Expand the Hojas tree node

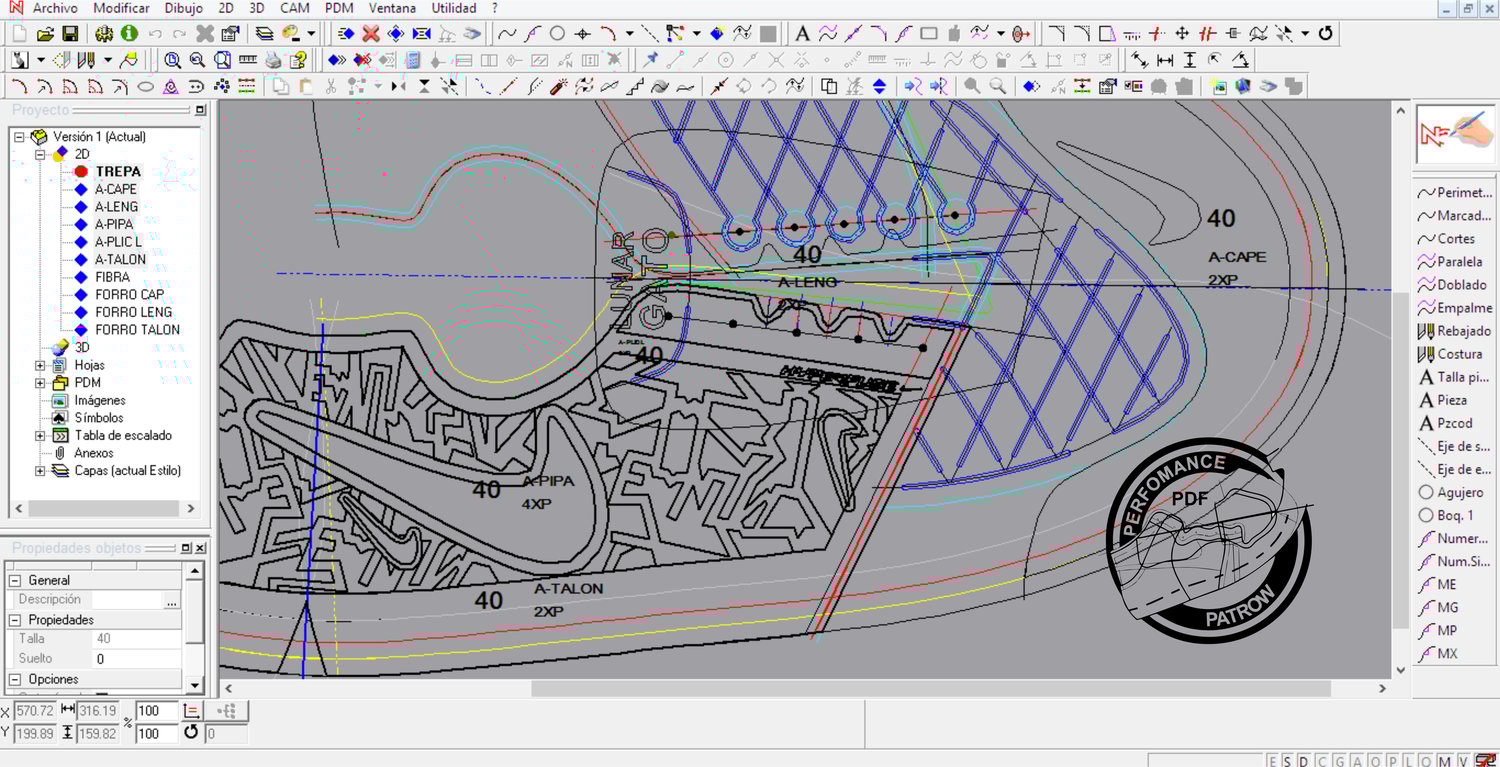click(x=41, y=365)
